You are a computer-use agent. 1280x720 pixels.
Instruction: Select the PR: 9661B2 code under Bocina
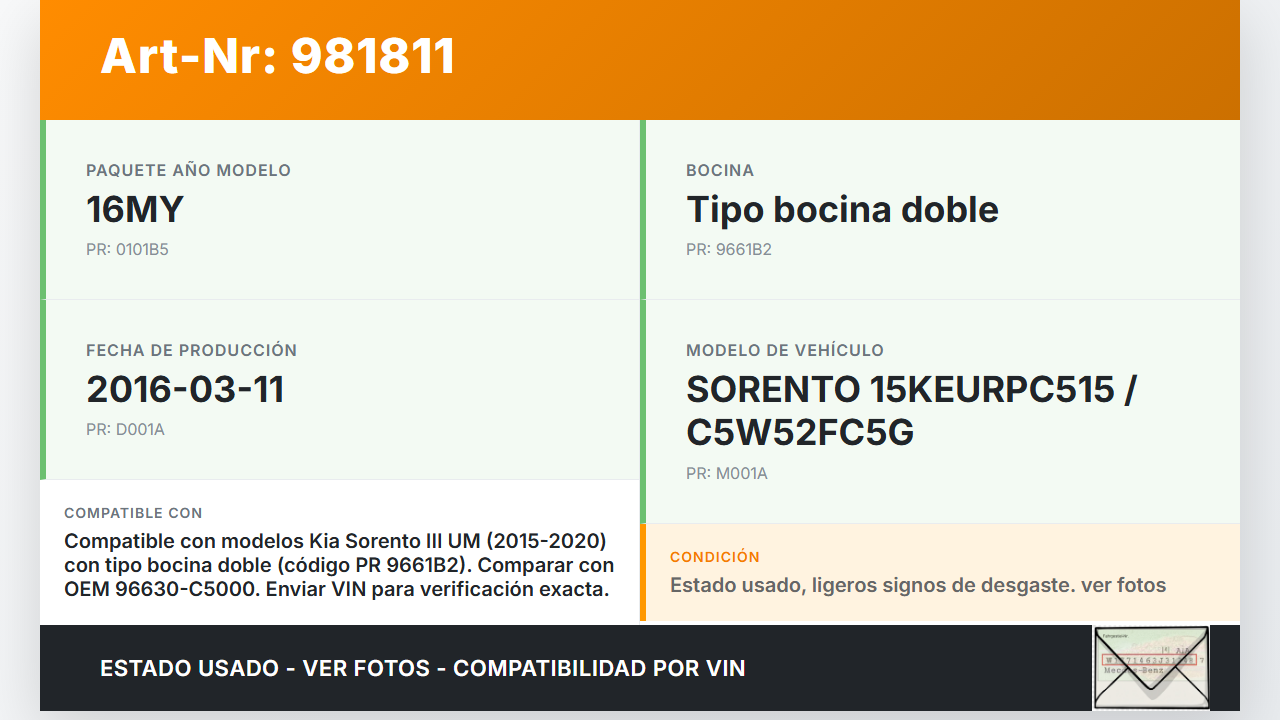tap(729, 250)
